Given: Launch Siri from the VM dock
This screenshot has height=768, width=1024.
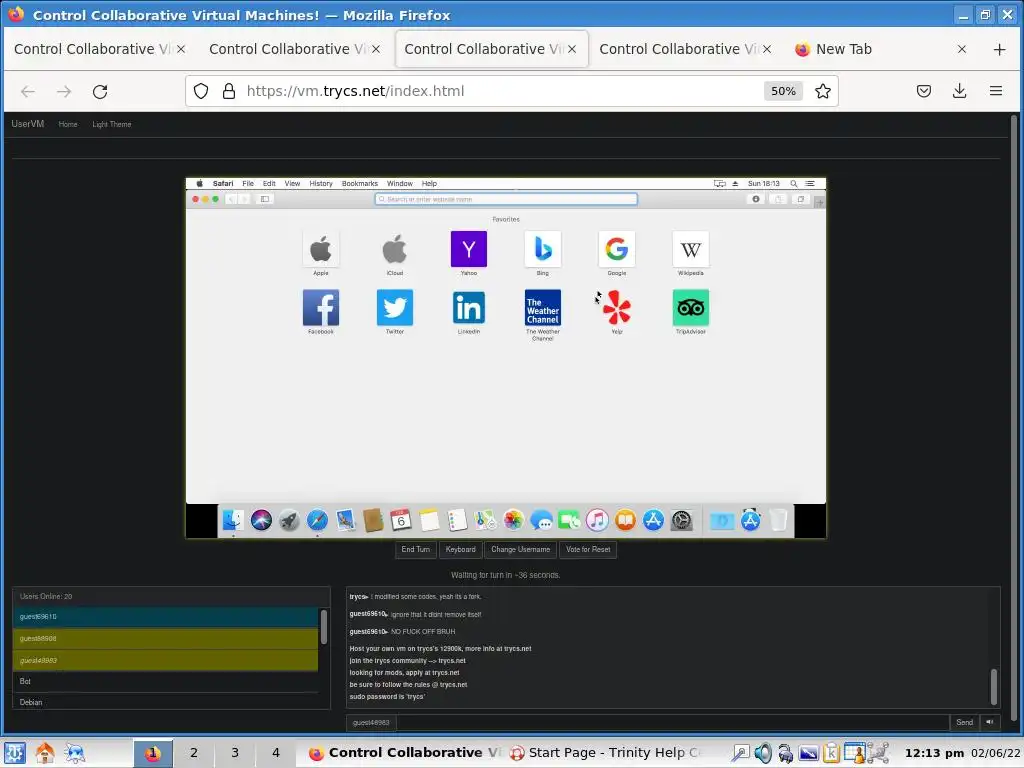Looking at the screenshot, I should tap(261, 520).
